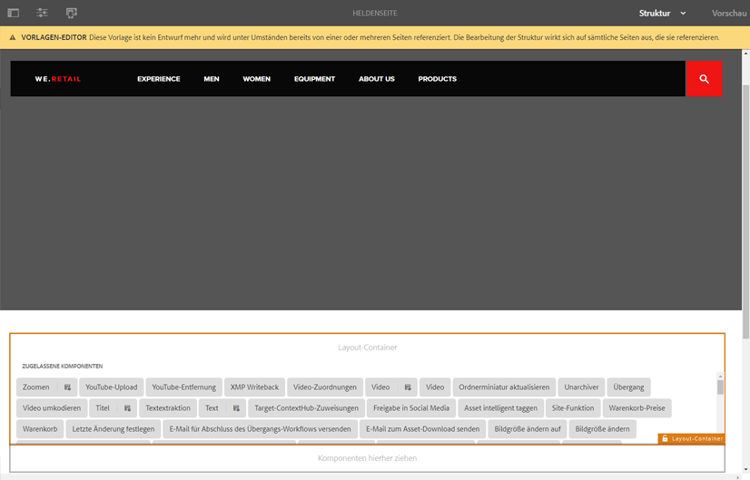Image resolution: width=750 pixels, height=480 pixels.
Task: Select the YouTube-Entfernung component chip
Action: tap(184, 387)
